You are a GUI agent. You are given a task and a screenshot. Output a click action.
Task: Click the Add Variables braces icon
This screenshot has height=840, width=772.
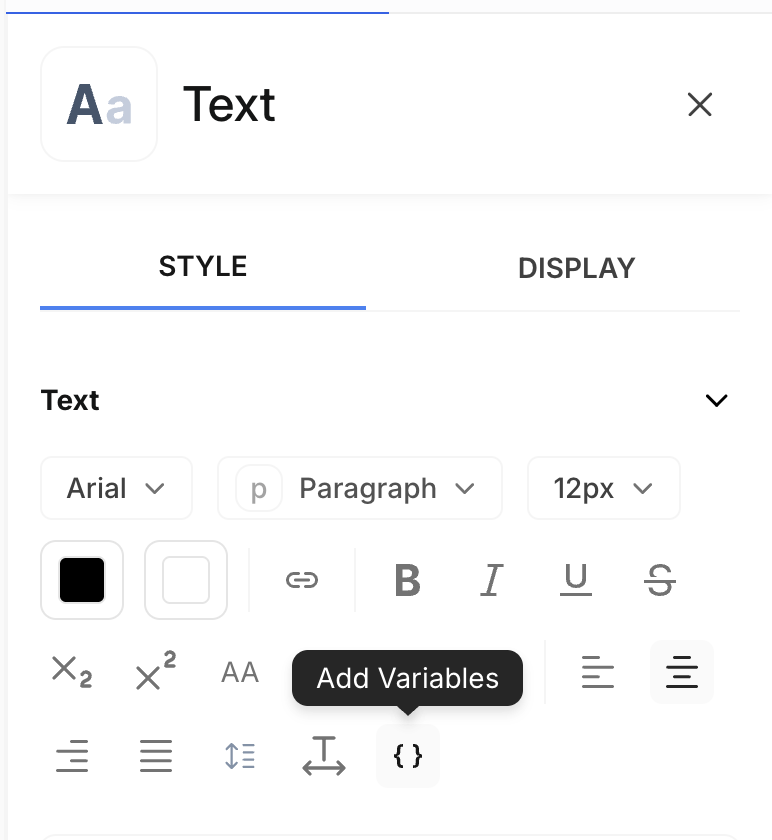pos(408,756)
